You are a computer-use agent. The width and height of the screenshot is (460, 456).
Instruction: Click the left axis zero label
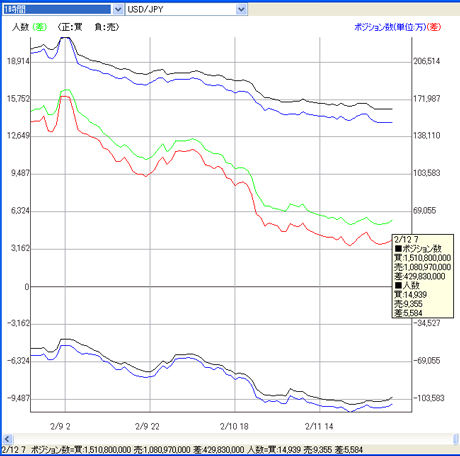tap(27, 287)
